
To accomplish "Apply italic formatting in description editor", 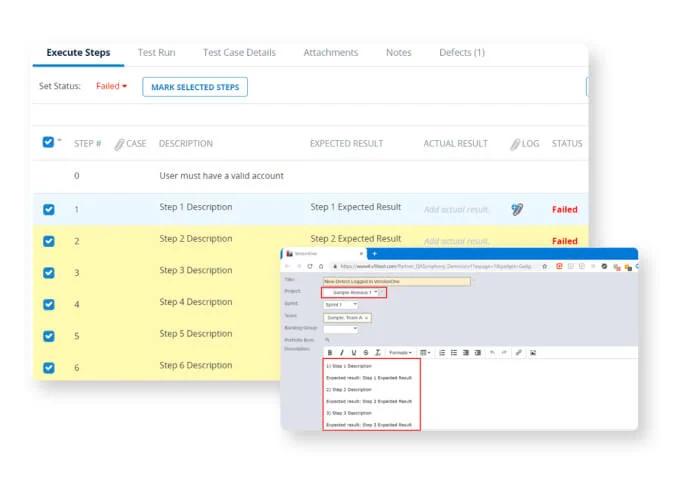I will 341,352.
